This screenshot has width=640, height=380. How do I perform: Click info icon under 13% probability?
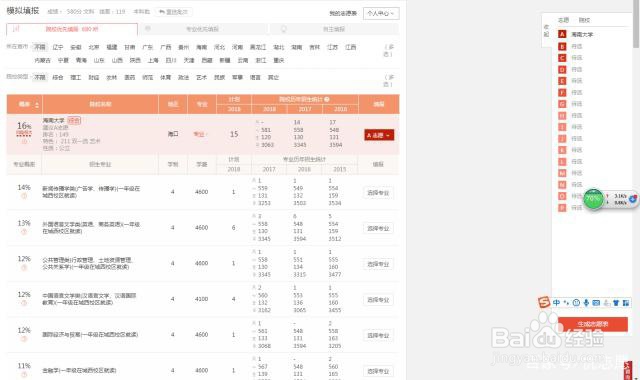[x=24, y=232]
